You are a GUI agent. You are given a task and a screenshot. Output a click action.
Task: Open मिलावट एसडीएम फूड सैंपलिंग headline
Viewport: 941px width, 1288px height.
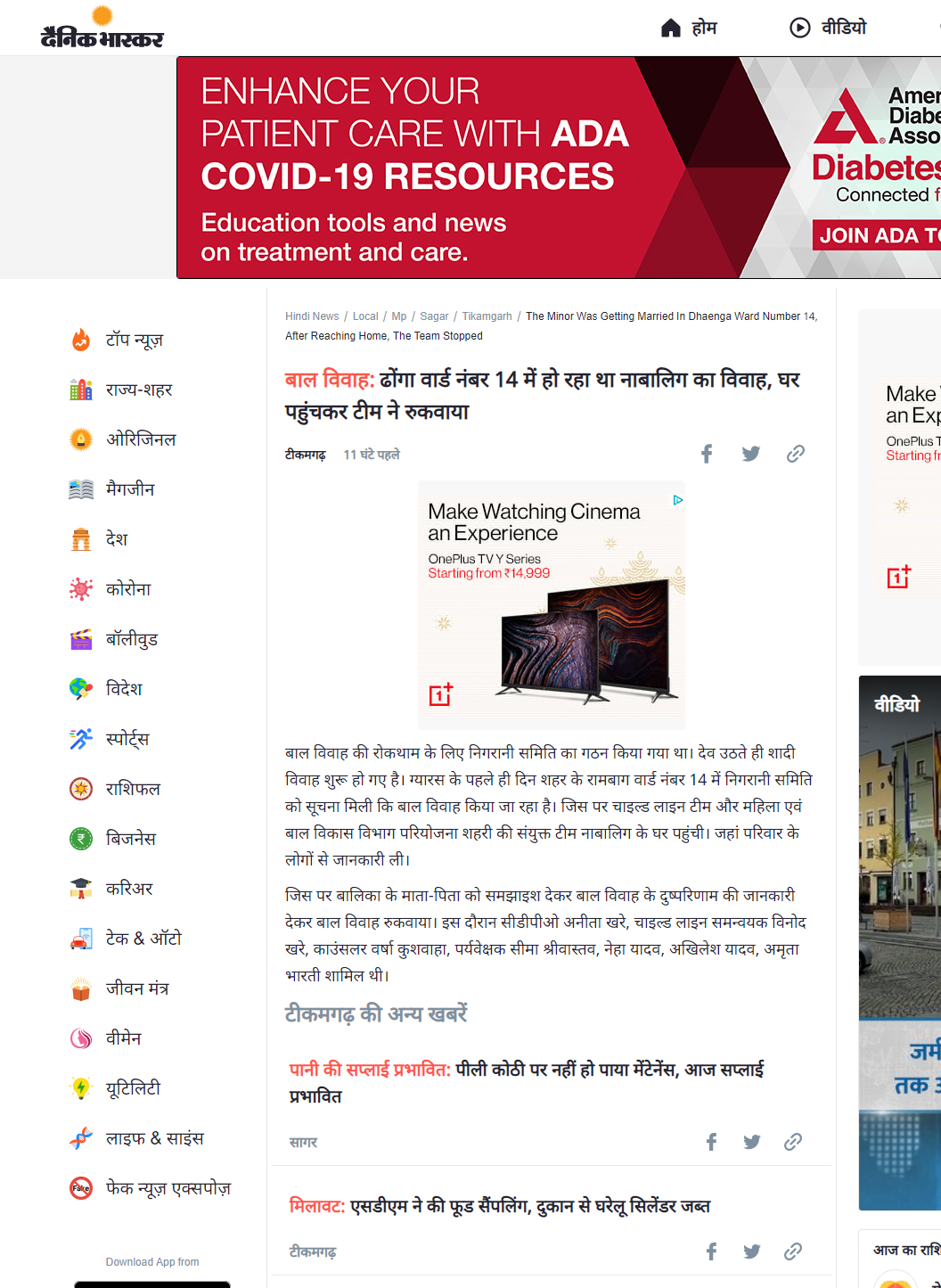click(500, 1206)
